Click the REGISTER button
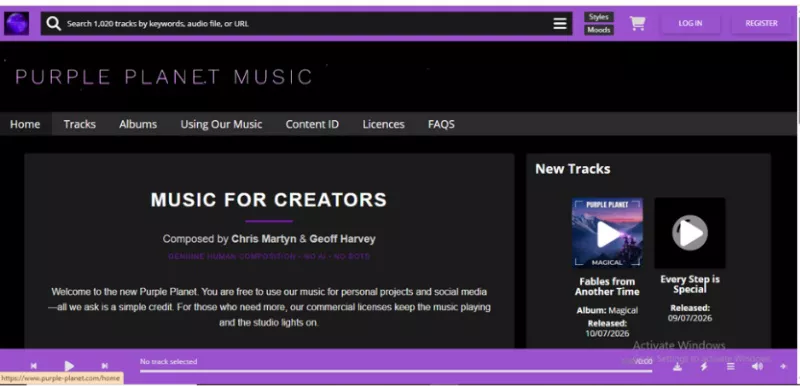Image resolution: width=800 pixels, height=386 pixels. 761,23
